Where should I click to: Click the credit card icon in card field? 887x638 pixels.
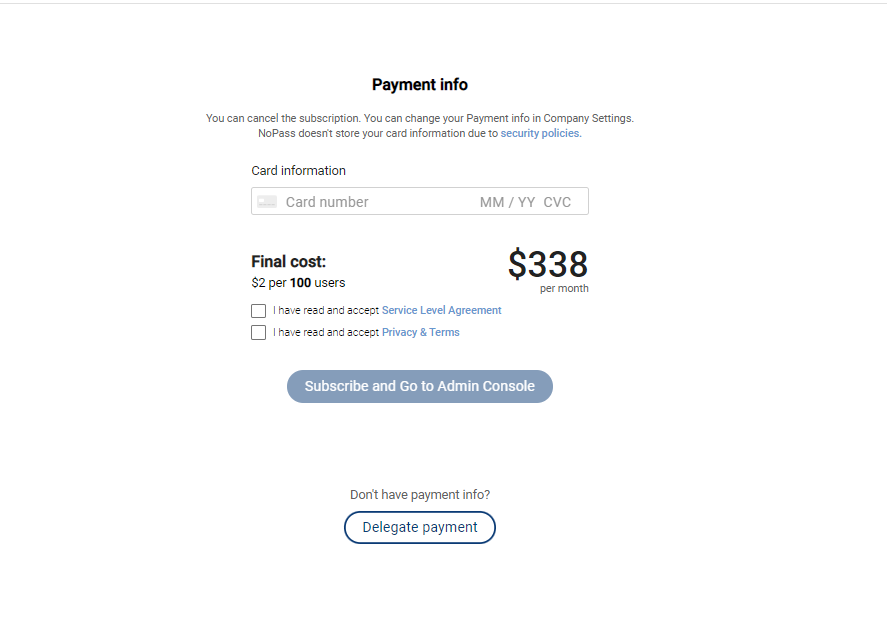tap(267, 202)
